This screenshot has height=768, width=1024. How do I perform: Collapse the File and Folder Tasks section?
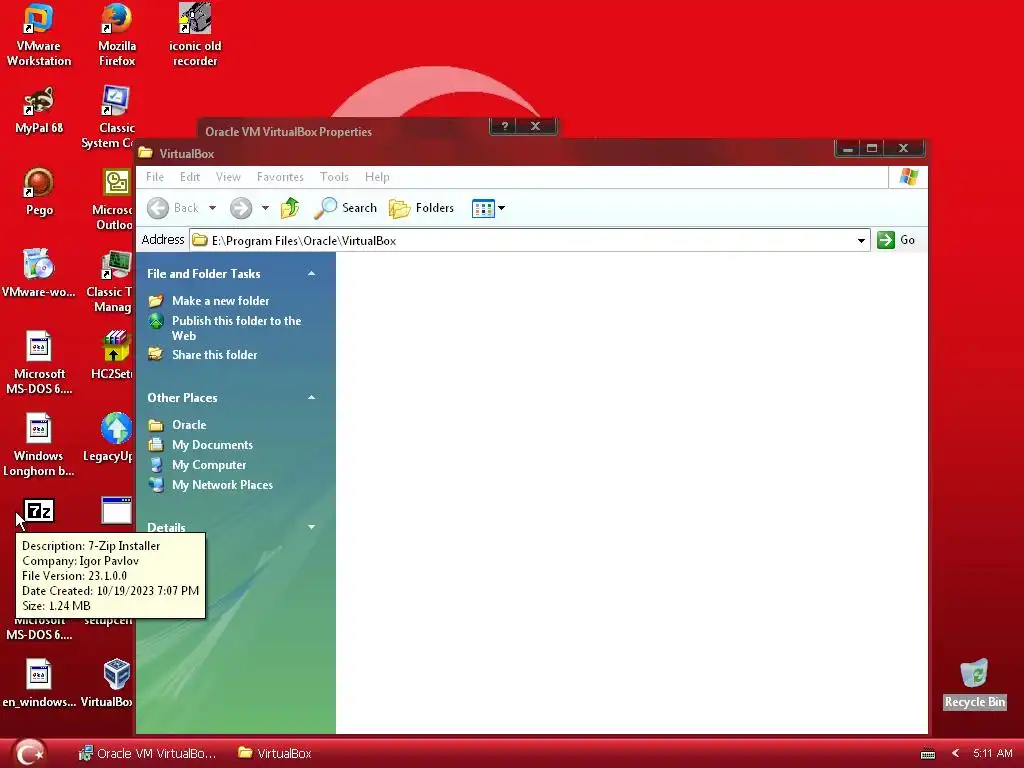pyautogui.click(x=312, y=274)
